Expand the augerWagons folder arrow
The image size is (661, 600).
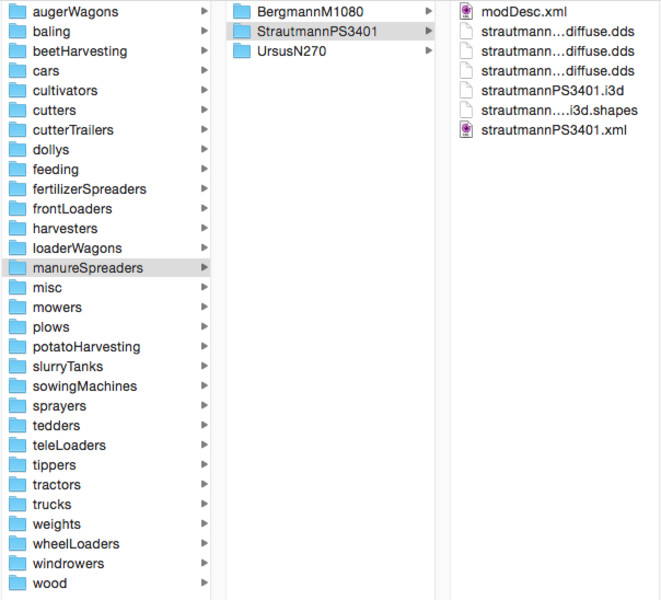(204, 12)
